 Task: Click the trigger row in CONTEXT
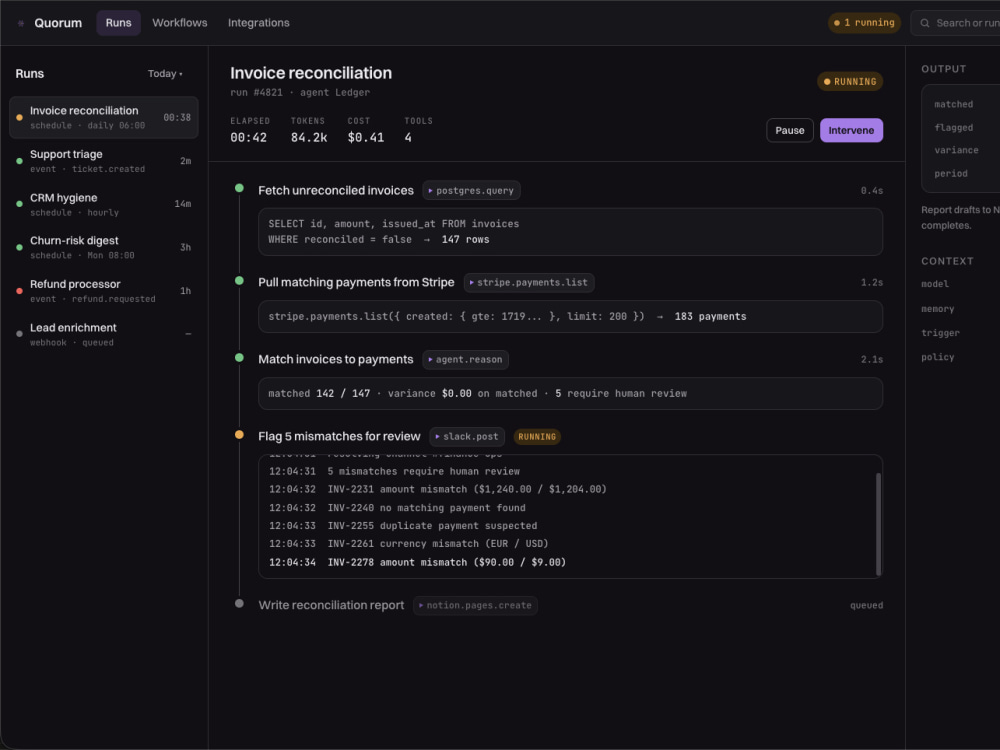(x=960, y=333)
